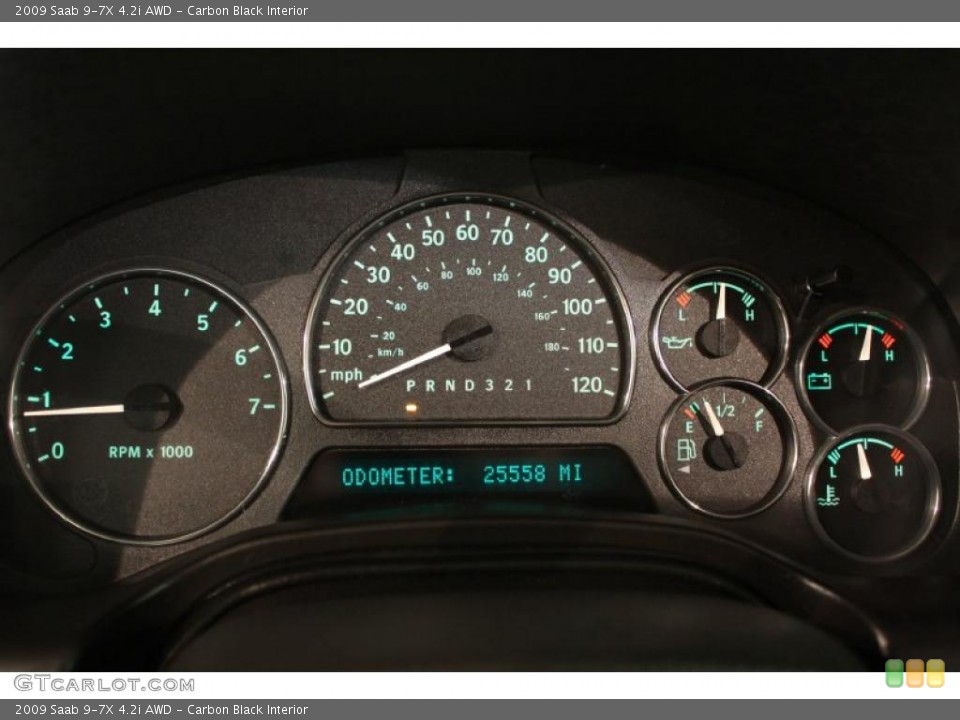The width and height of the screenshot is (960, 720).
Task: Click the tachometer 7 marking
Action: click(x=254, y=406)
